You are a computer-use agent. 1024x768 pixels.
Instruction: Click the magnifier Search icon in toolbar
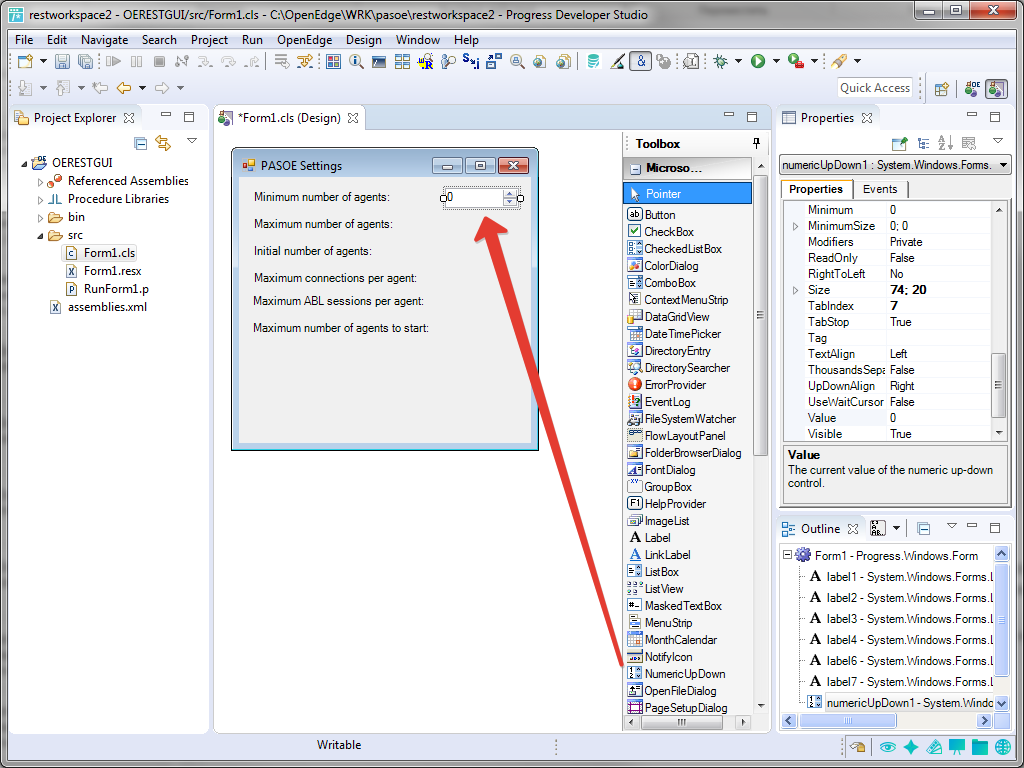tap(356, 61)
